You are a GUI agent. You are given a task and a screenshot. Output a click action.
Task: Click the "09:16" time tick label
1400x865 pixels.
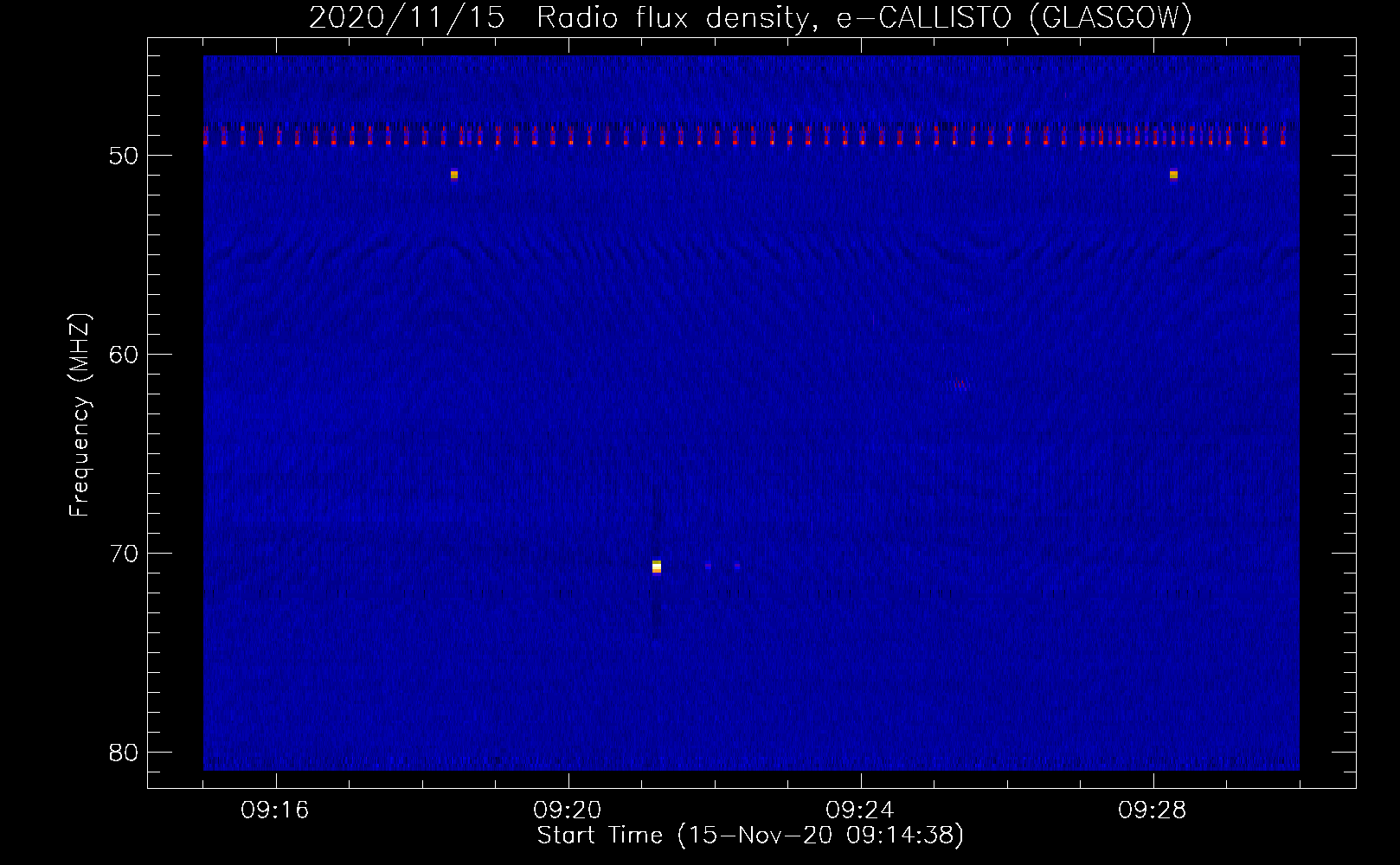[x=275, y=811]
